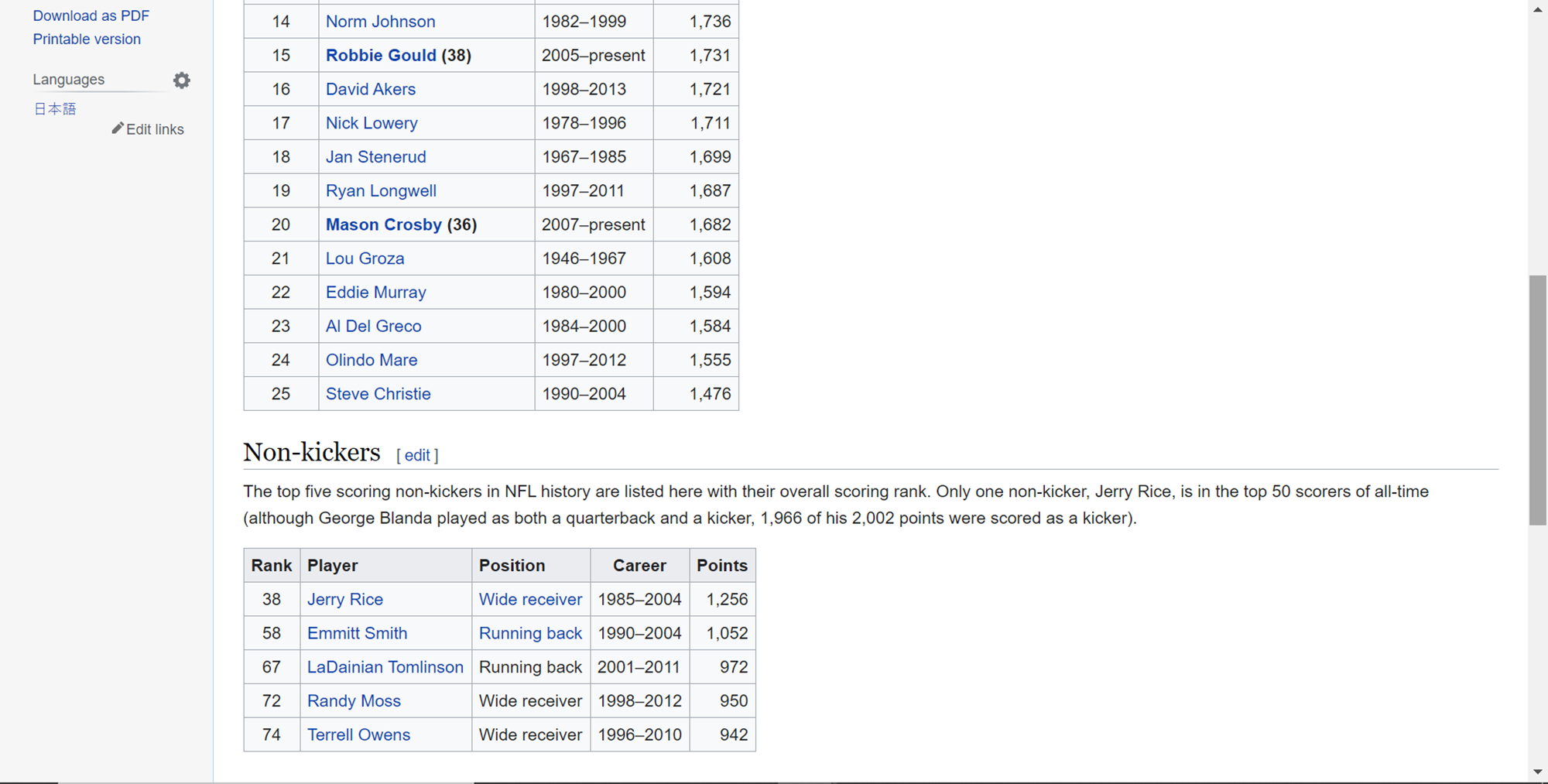Go to the Olindo Mare article

pyautogui.click(x=372, y=360)
